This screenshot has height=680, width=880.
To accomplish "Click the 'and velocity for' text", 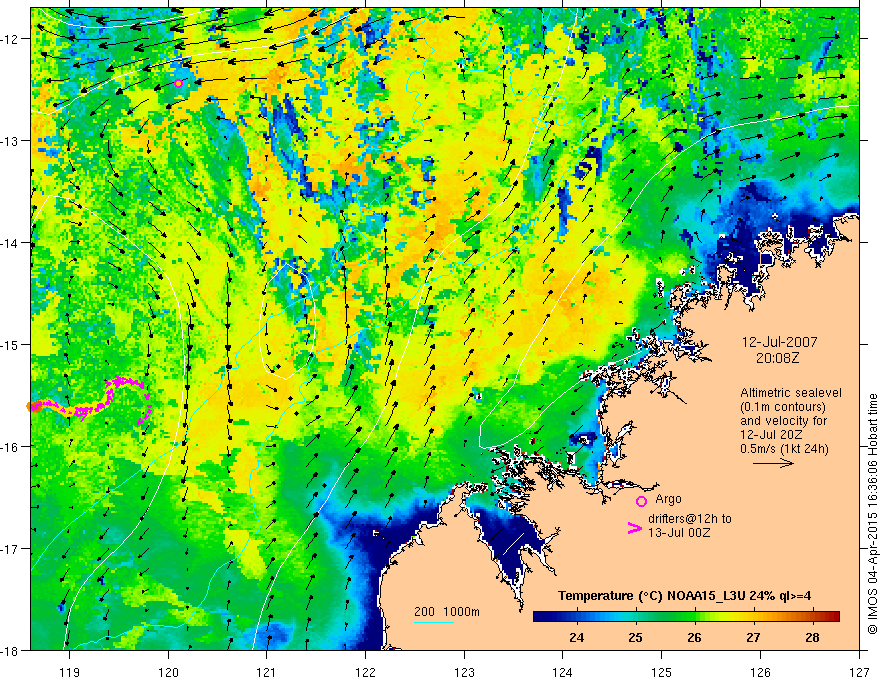I will pyautogui.click(x=783, y=421).
